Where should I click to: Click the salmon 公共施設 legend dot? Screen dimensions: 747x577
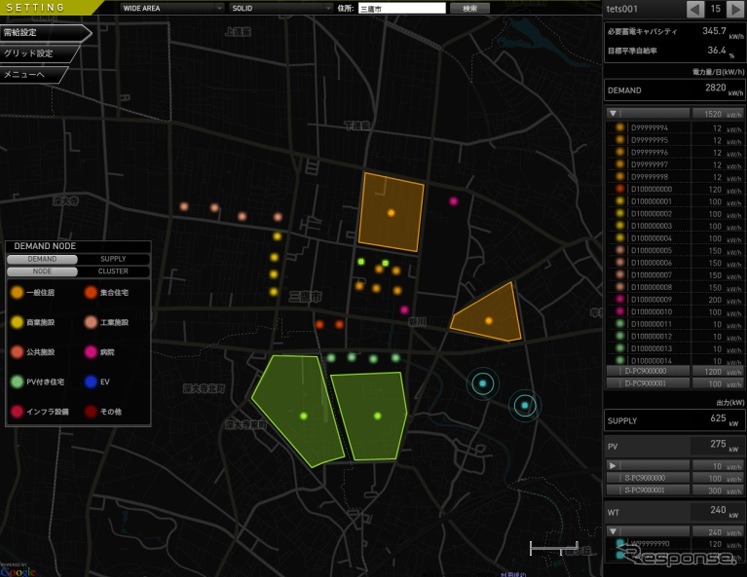click(17, 352)
